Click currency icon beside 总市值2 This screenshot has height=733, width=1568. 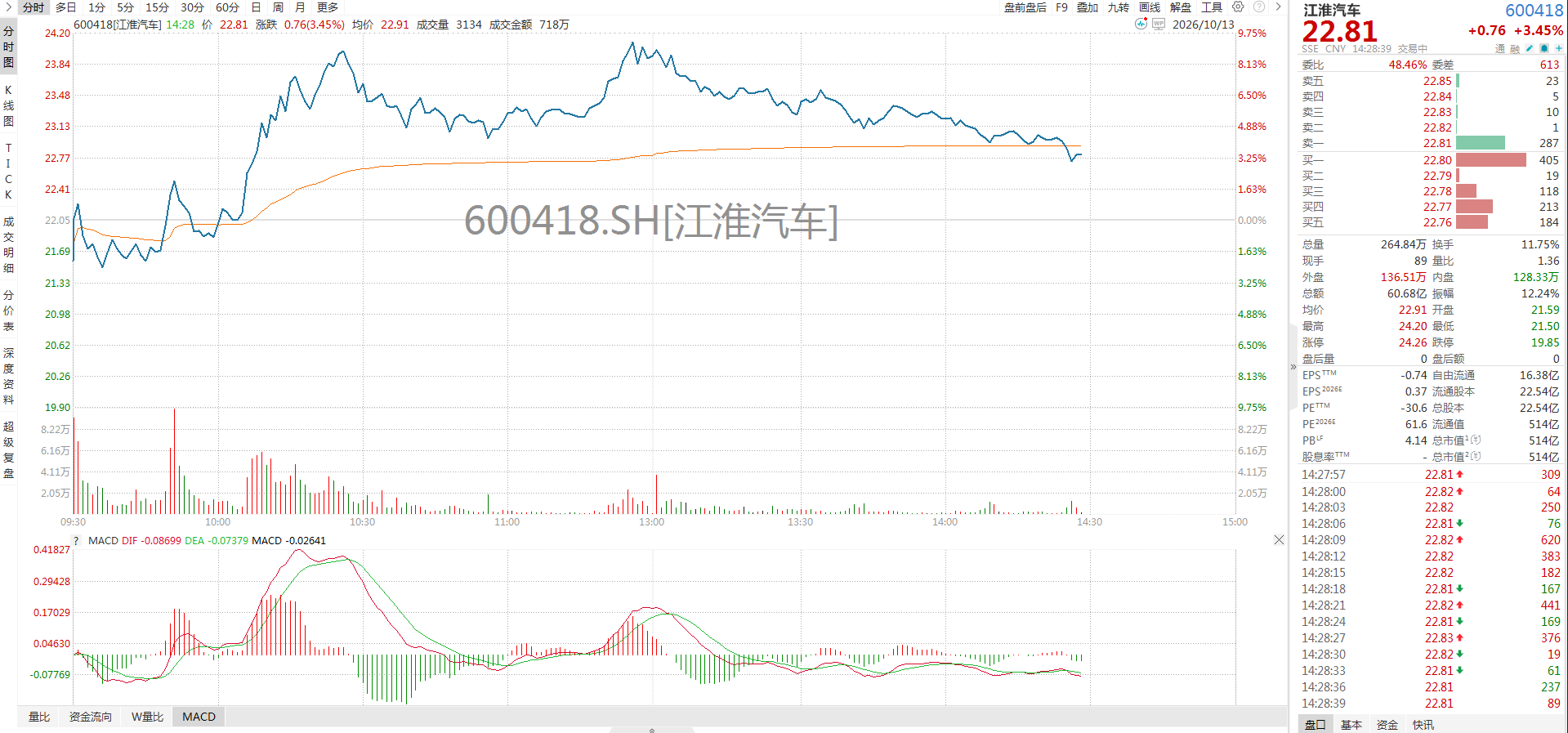pyautogui.click(x=1476, y=457)
